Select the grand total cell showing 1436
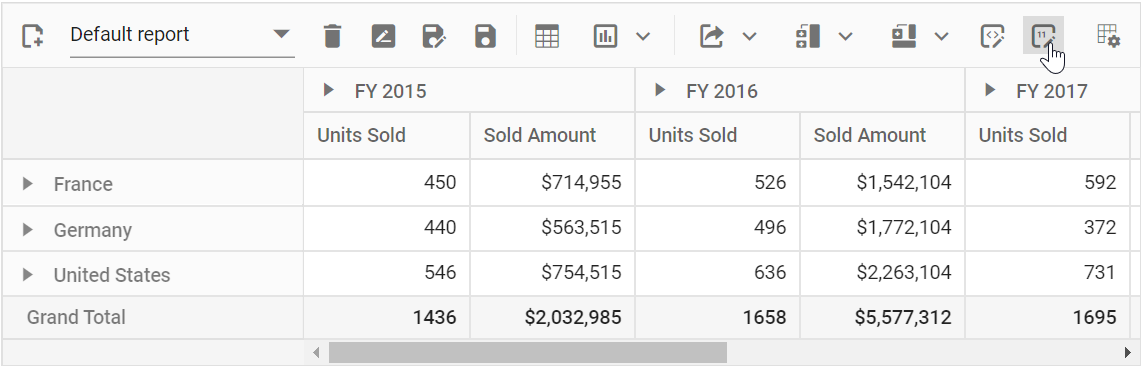 (x=387, y=318)
